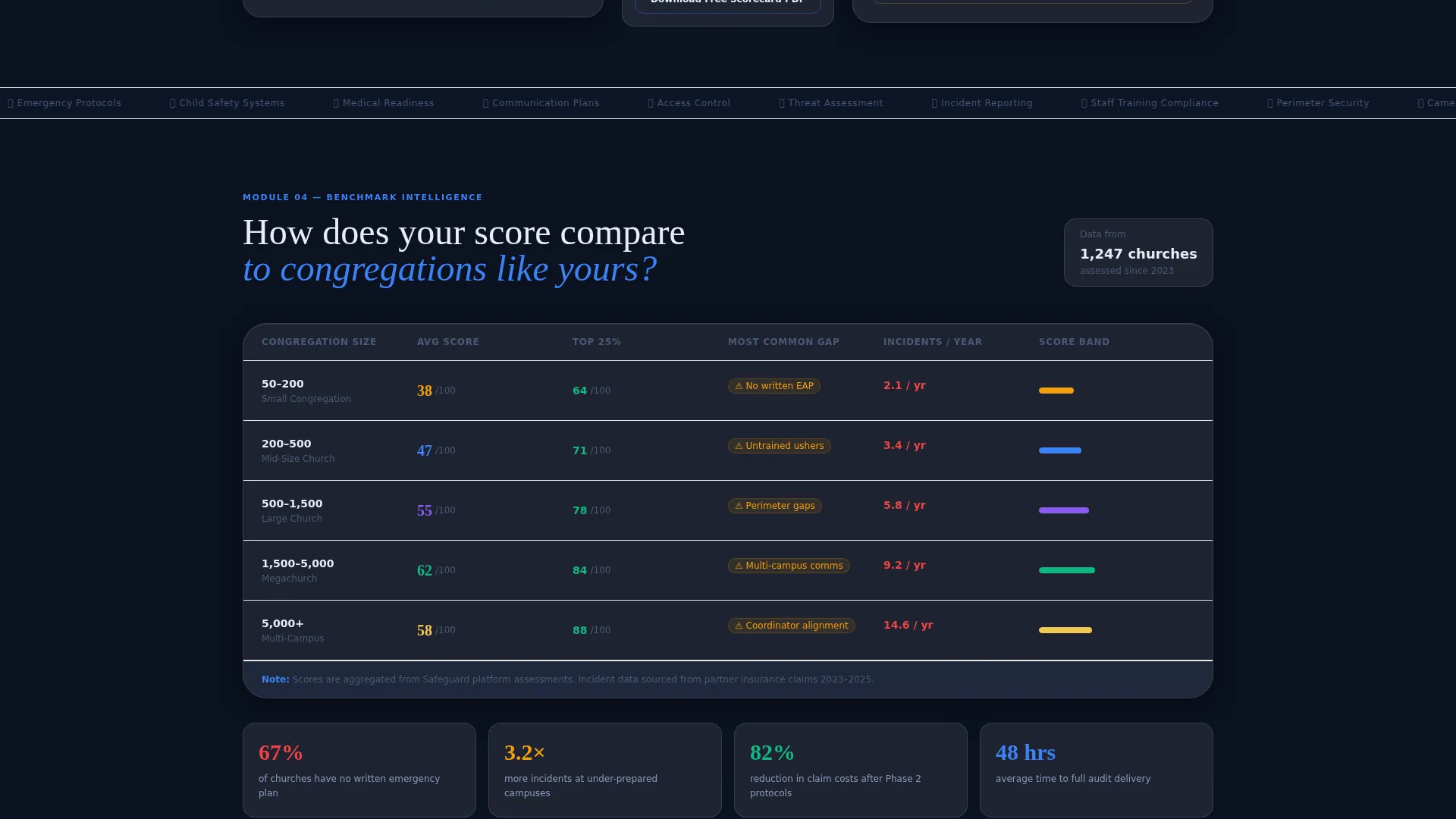Click the green score band for Megachurch
This screenshot has height=819, width=1456.
point(1067,570)
